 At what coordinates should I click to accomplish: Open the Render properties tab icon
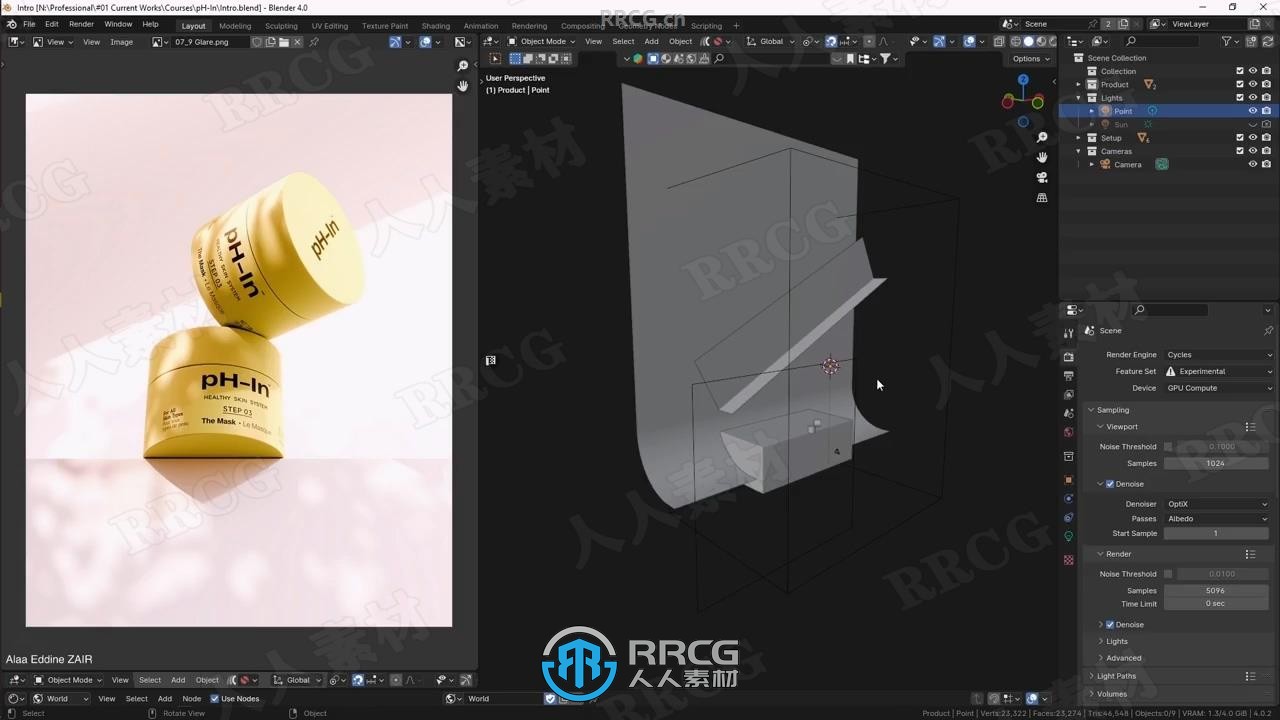click(x=1068, y=357)
